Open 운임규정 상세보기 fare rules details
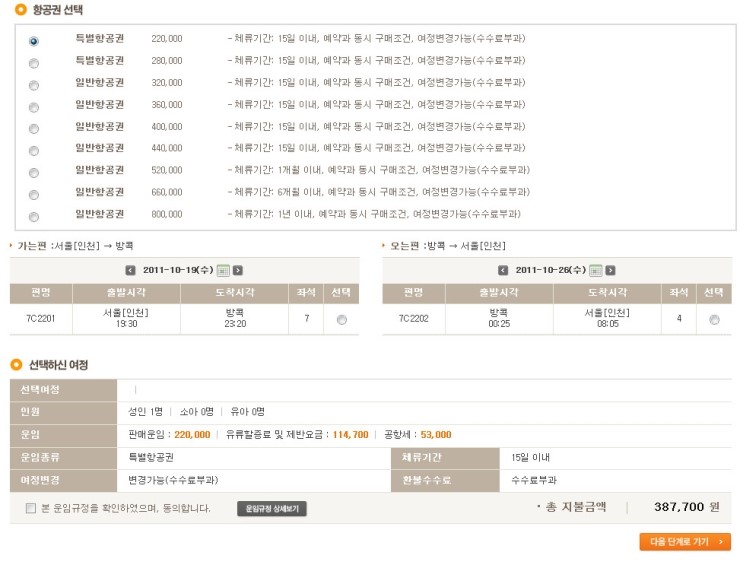The height and width of the screenshot is (584, 740). coord(272,508)
